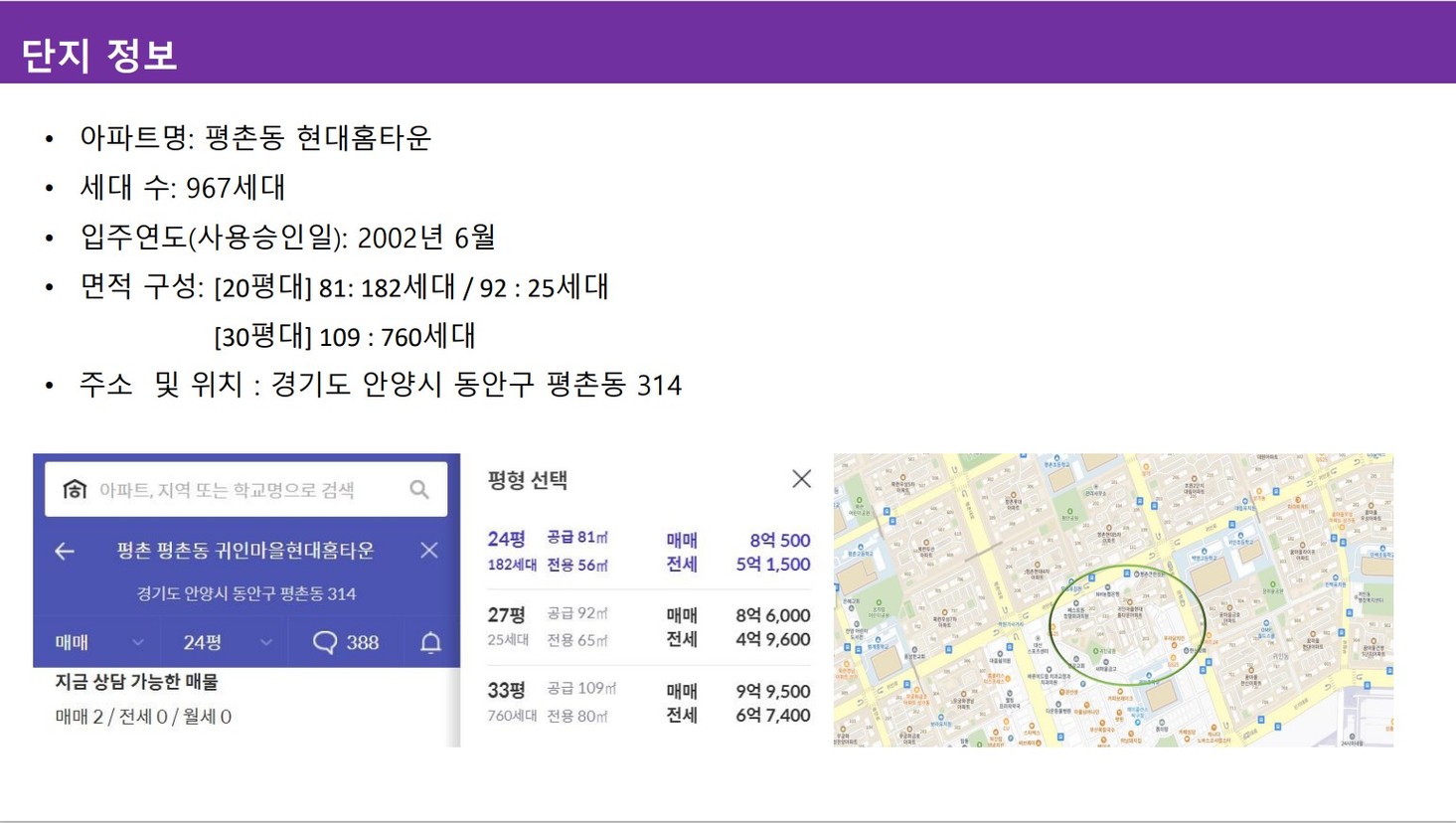Go back with the left arrow icon
The height and width of the screenshot is (823, 1456).
click(x=65, y=551)
